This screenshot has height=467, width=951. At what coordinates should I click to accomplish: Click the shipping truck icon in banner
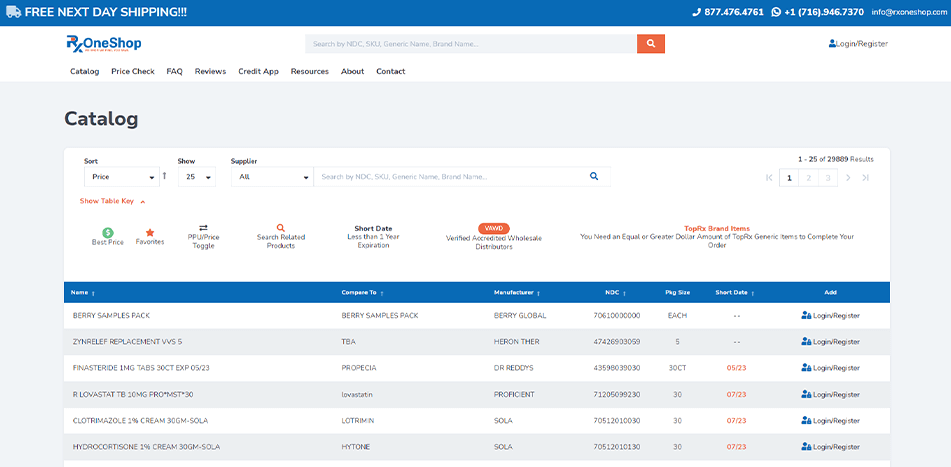point(13,12)
